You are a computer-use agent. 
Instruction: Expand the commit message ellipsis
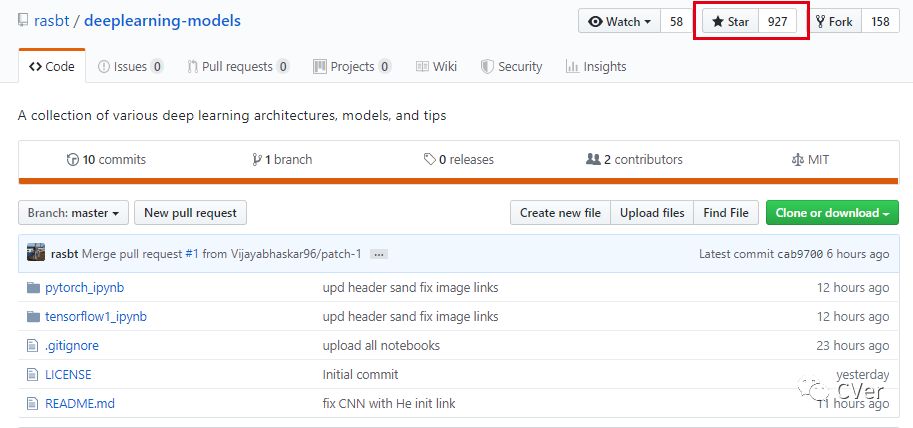[379, 254]
